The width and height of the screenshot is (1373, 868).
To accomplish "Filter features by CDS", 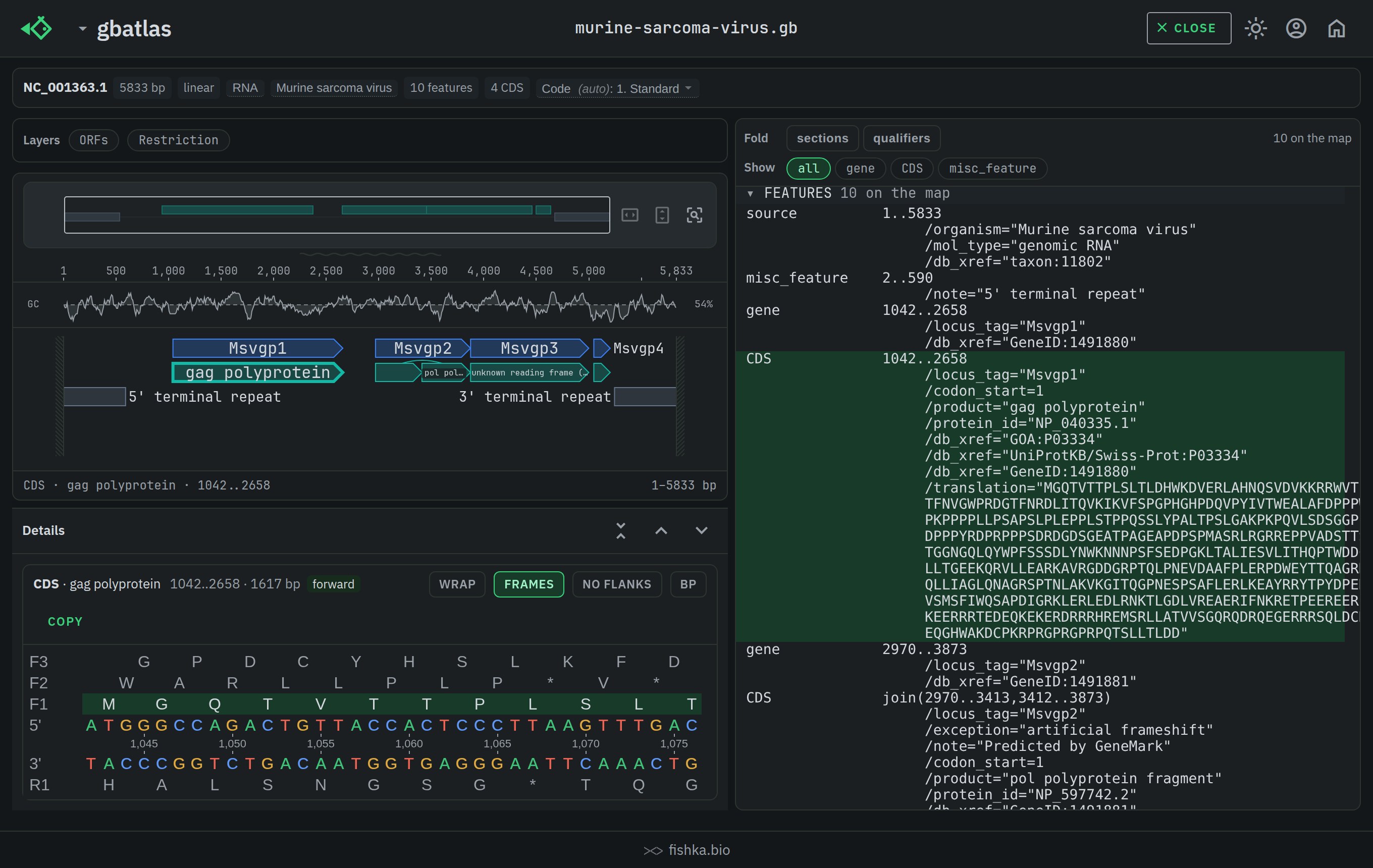I will (912, 169).
